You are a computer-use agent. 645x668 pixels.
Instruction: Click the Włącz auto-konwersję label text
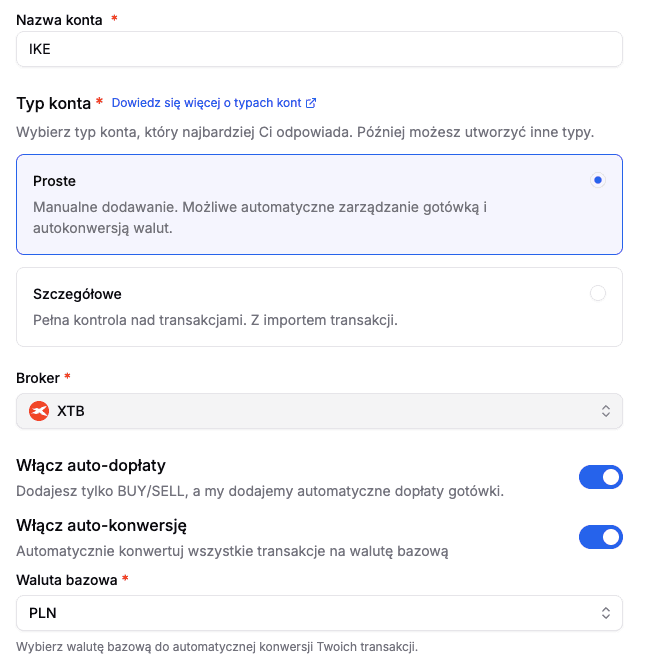102,525
